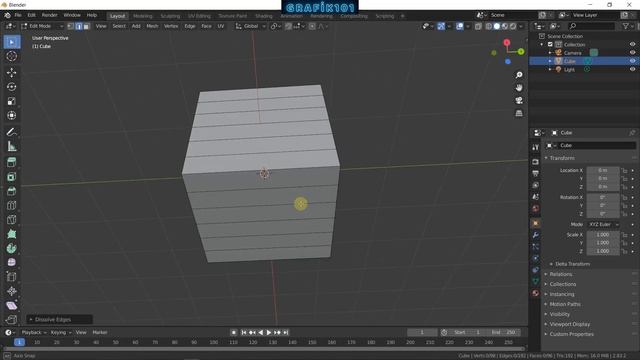Viewport: 640px width, 360px height.
Task: Click the viewport zoom magnifier icon
Action: coord(519,75)
